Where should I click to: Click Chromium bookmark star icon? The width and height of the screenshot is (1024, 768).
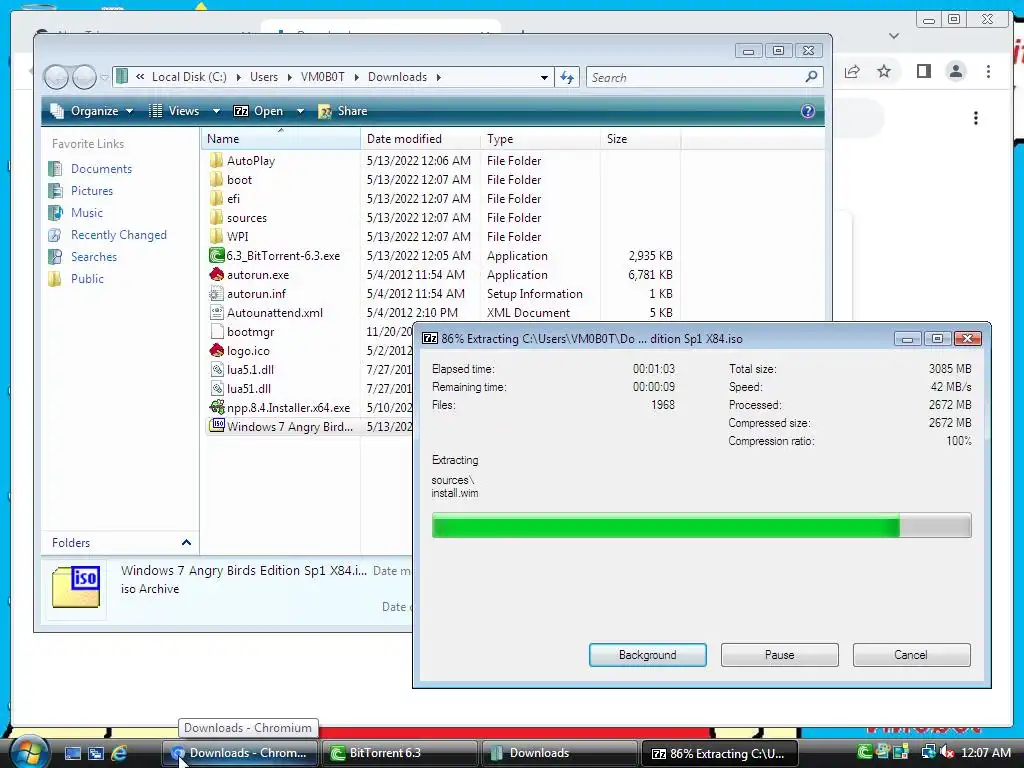point(884,71)
